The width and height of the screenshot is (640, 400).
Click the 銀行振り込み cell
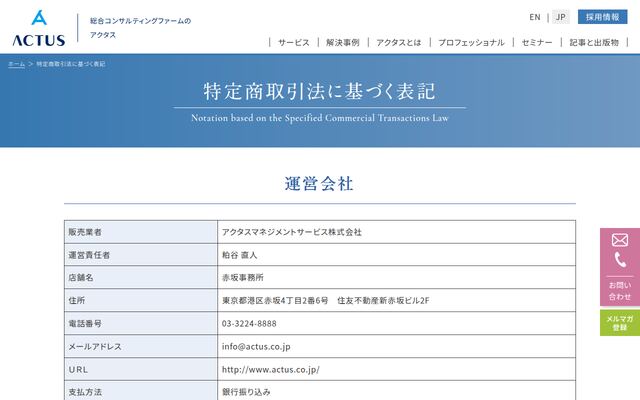click(396, 391)
